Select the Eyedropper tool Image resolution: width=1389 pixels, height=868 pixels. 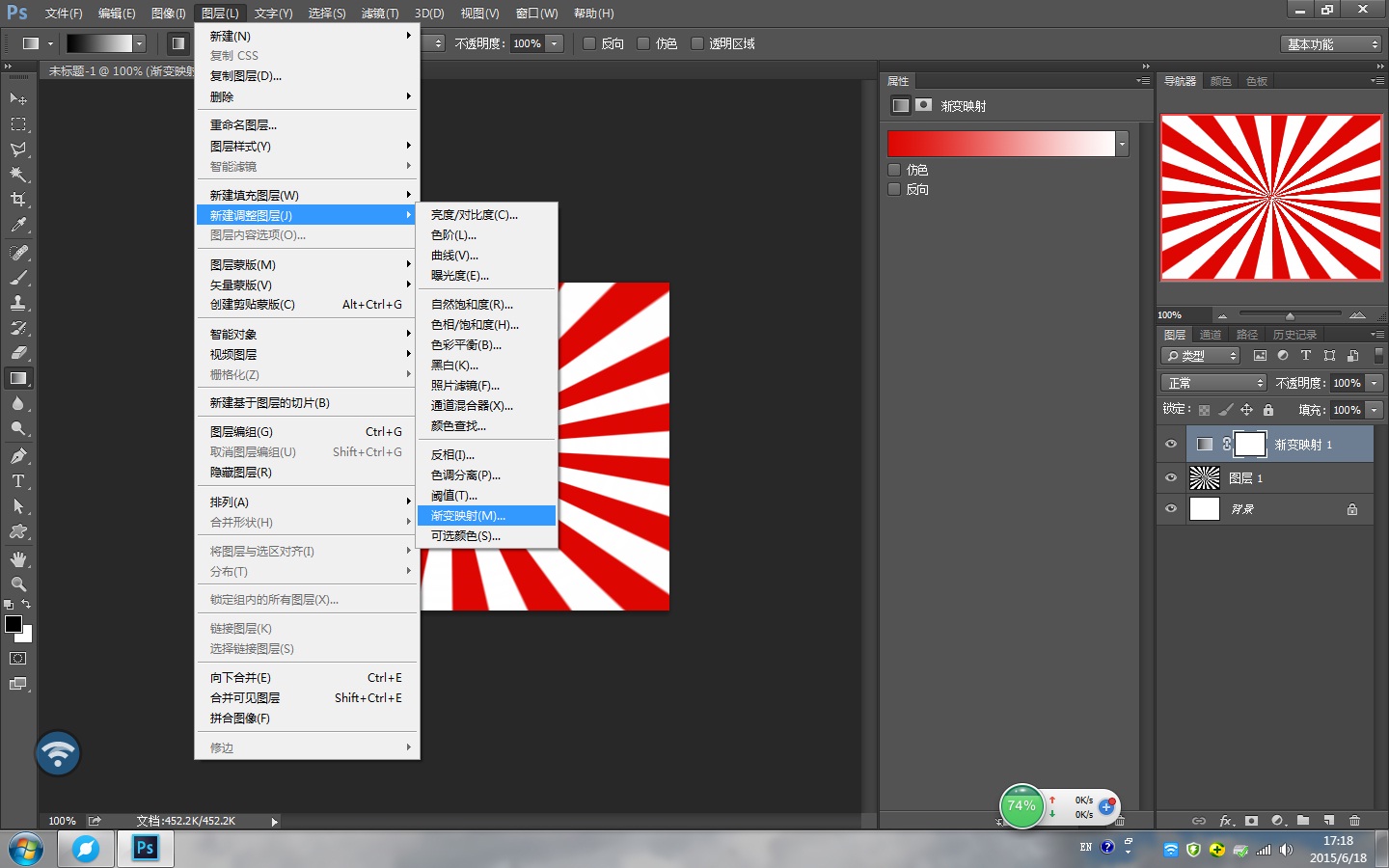[18, 225]
